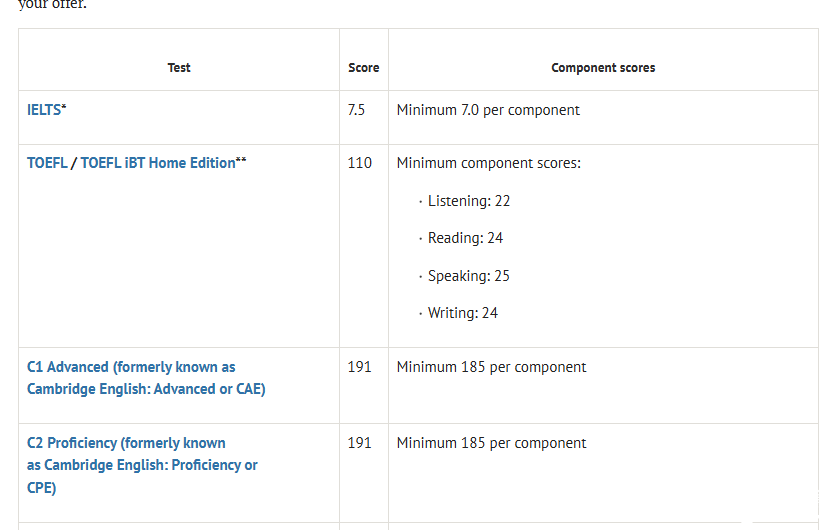Click 'Minimum component scores:' text

489,163
